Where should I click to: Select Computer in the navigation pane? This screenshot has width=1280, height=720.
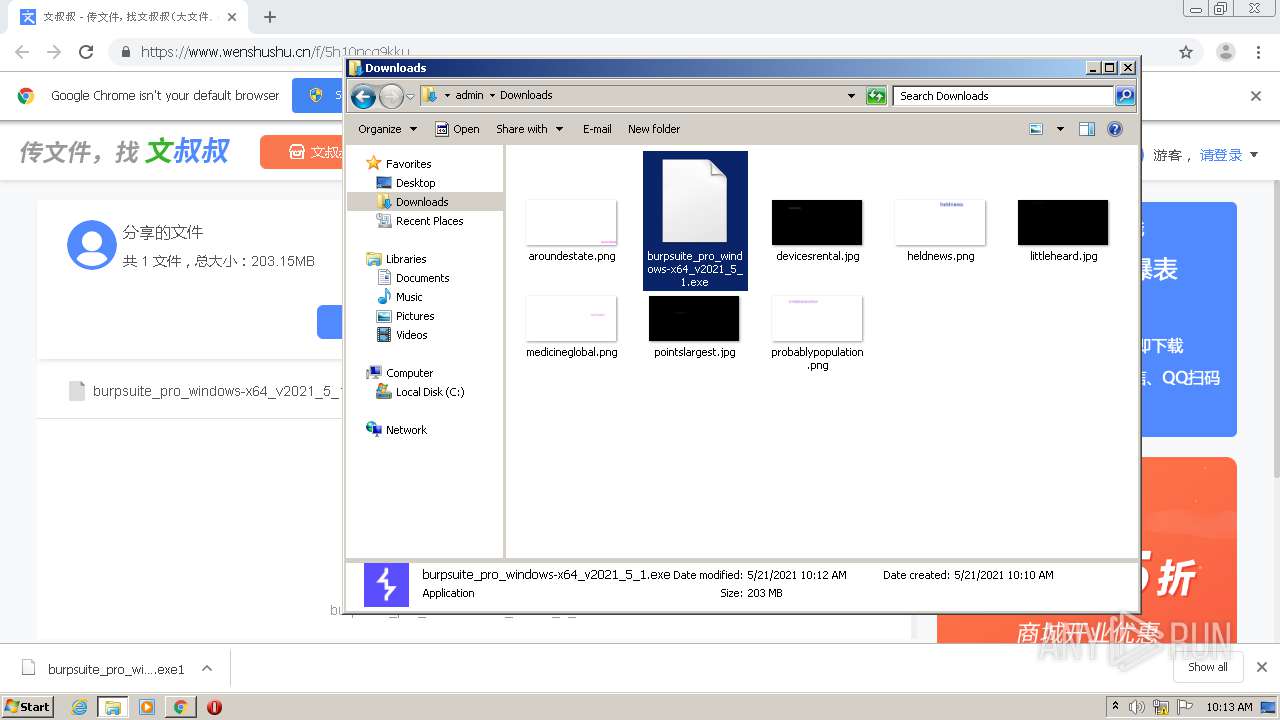pyautogui.click(x=409, y=373)
